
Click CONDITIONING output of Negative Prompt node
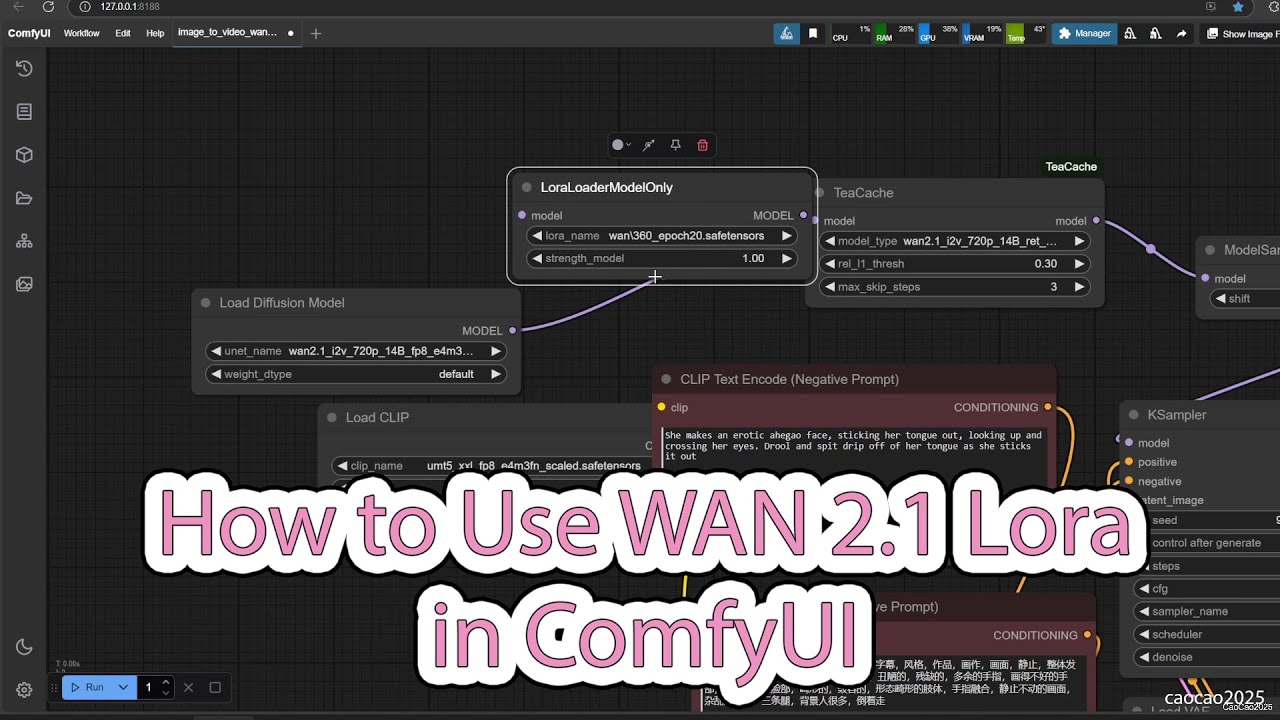click(1048, 407)
